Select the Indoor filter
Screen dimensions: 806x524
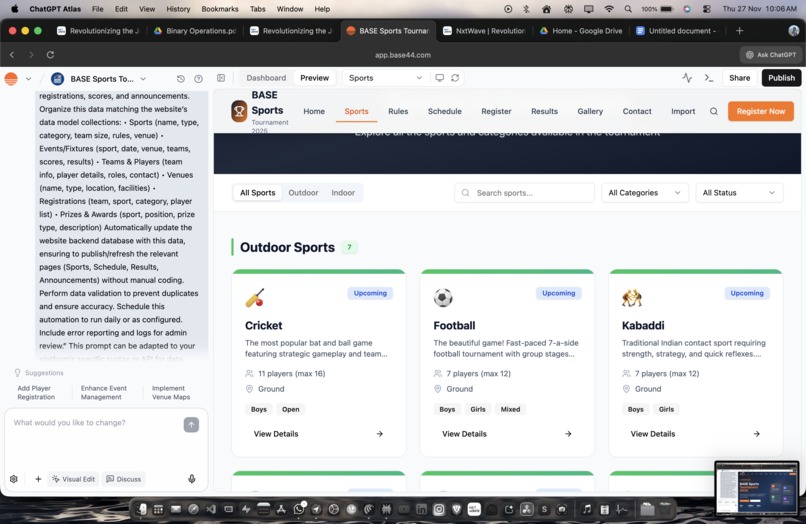343,192
